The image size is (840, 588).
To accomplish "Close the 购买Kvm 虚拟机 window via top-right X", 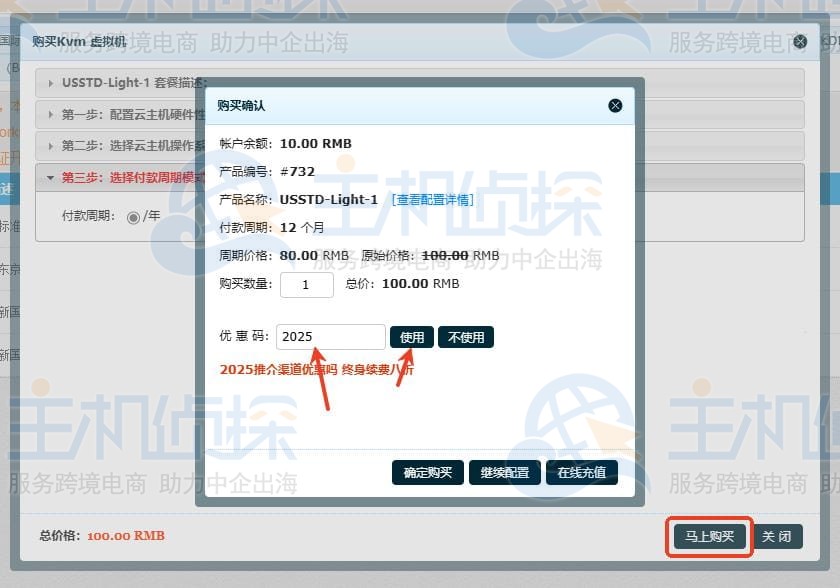I will click(x=799, y=41).
